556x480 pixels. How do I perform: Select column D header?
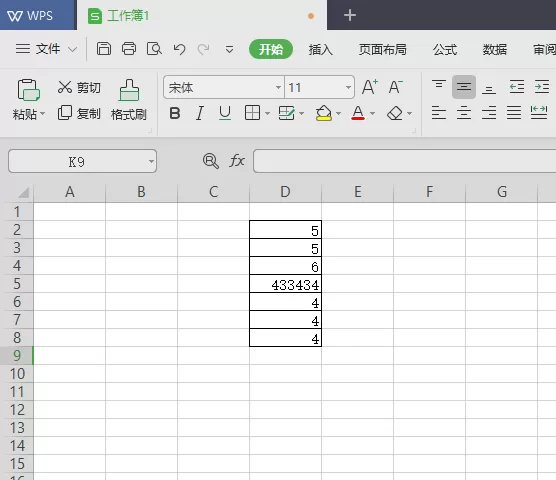[x=285, y=192]
